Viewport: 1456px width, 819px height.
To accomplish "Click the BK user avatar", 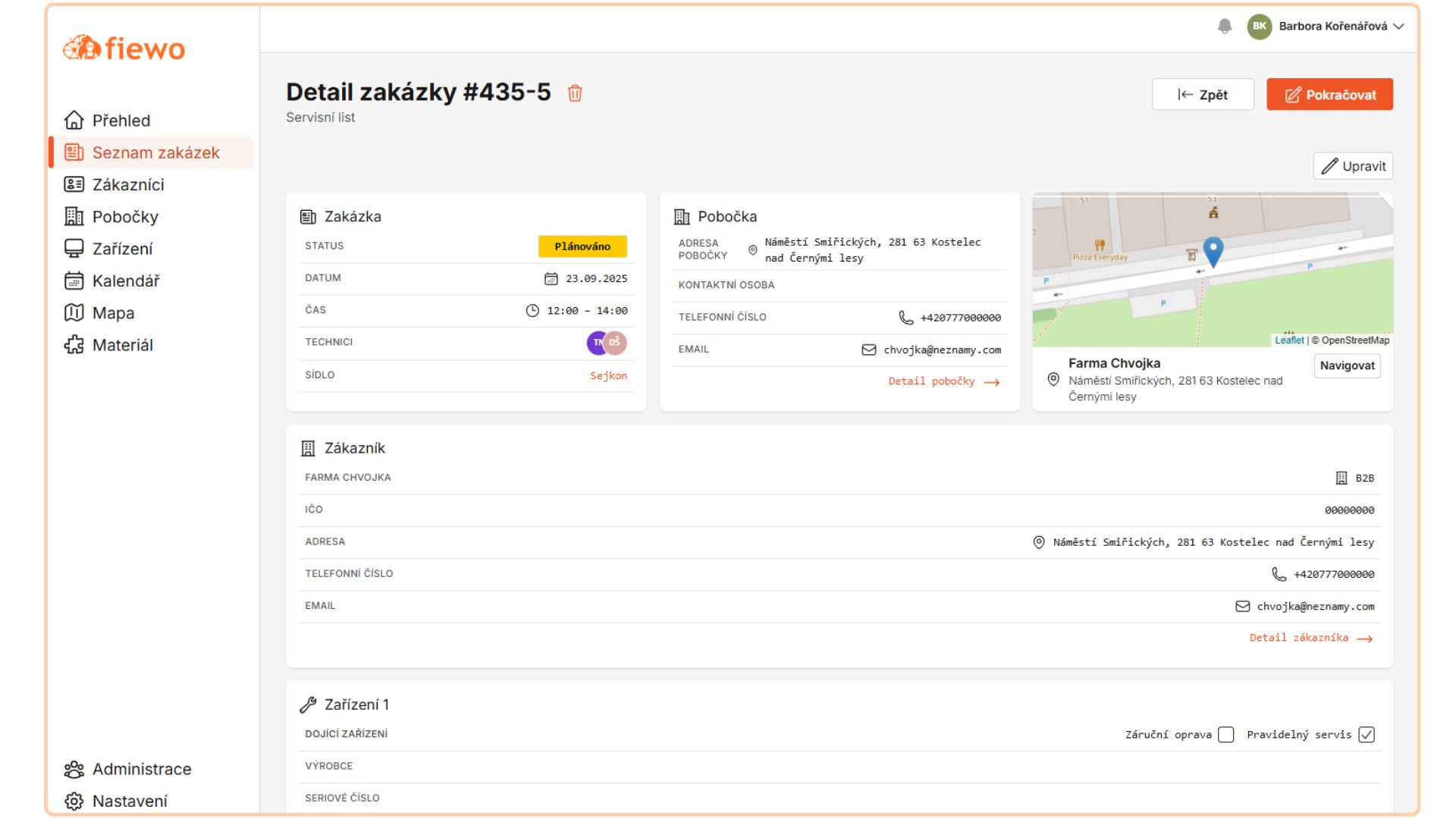I will 1259,27.
